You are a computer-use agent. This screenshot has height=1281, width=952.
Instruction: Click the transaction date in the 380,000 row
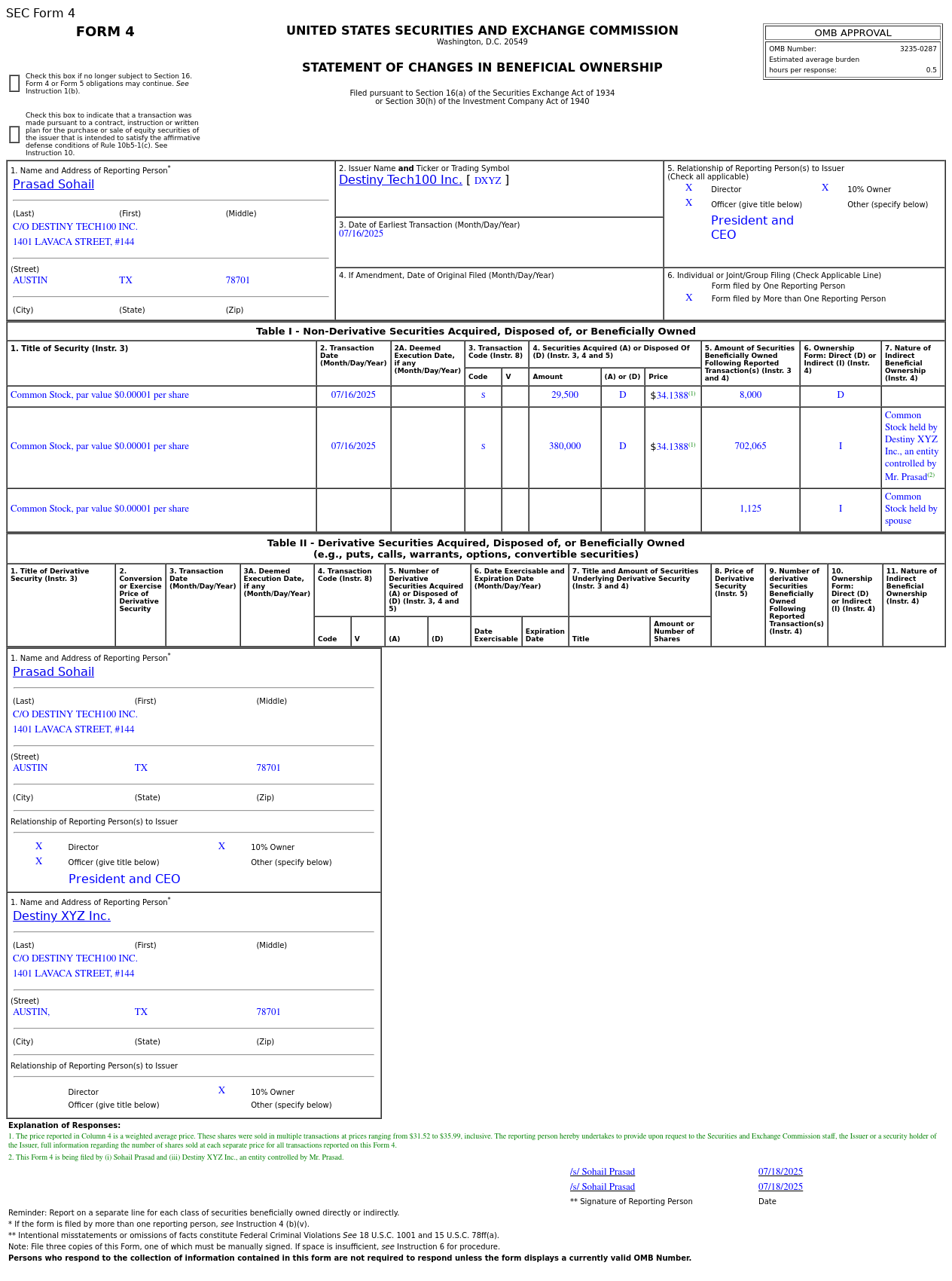(353, 446)
